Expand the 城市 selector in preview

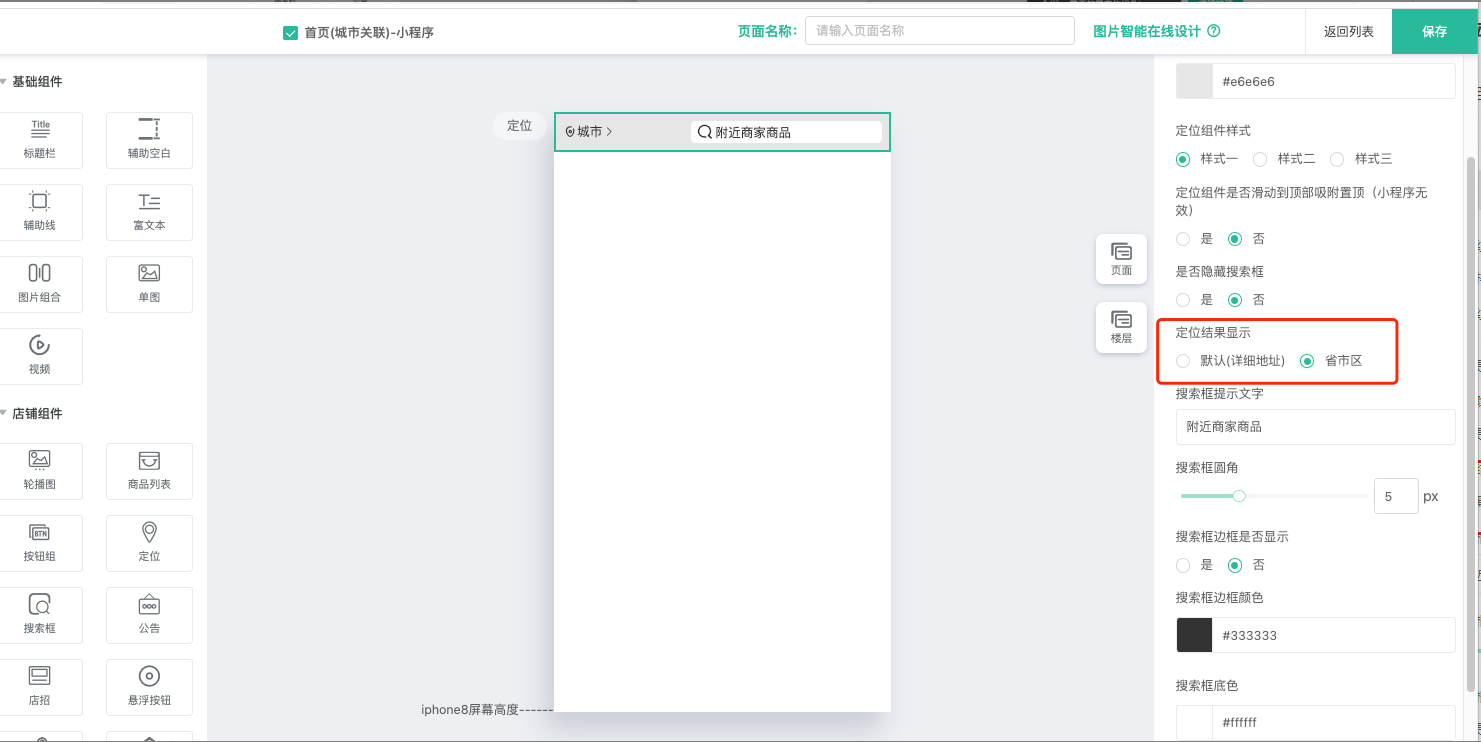pos(589,132)
